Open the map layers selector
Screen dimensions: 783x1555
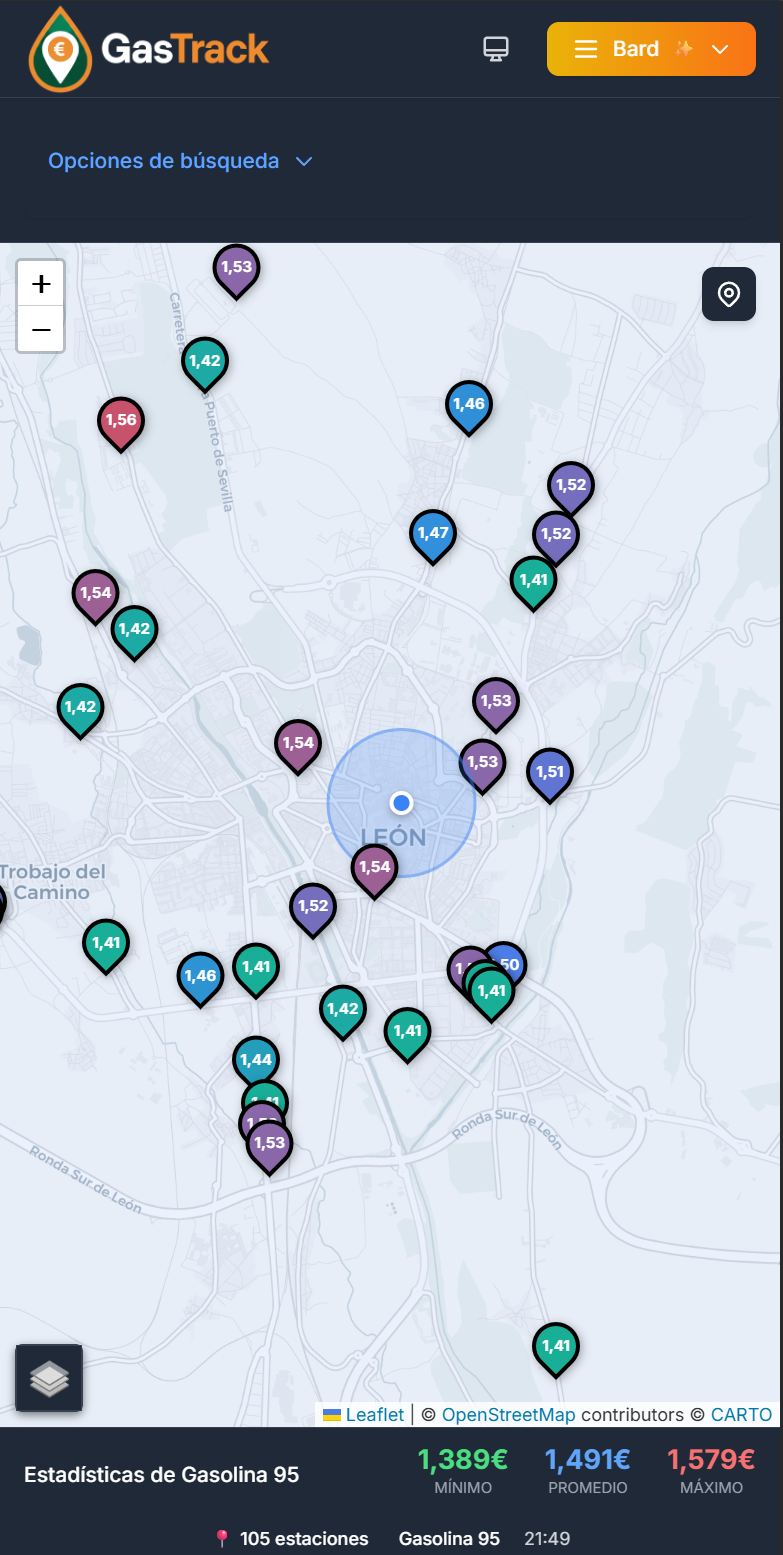pos(49,1378)
